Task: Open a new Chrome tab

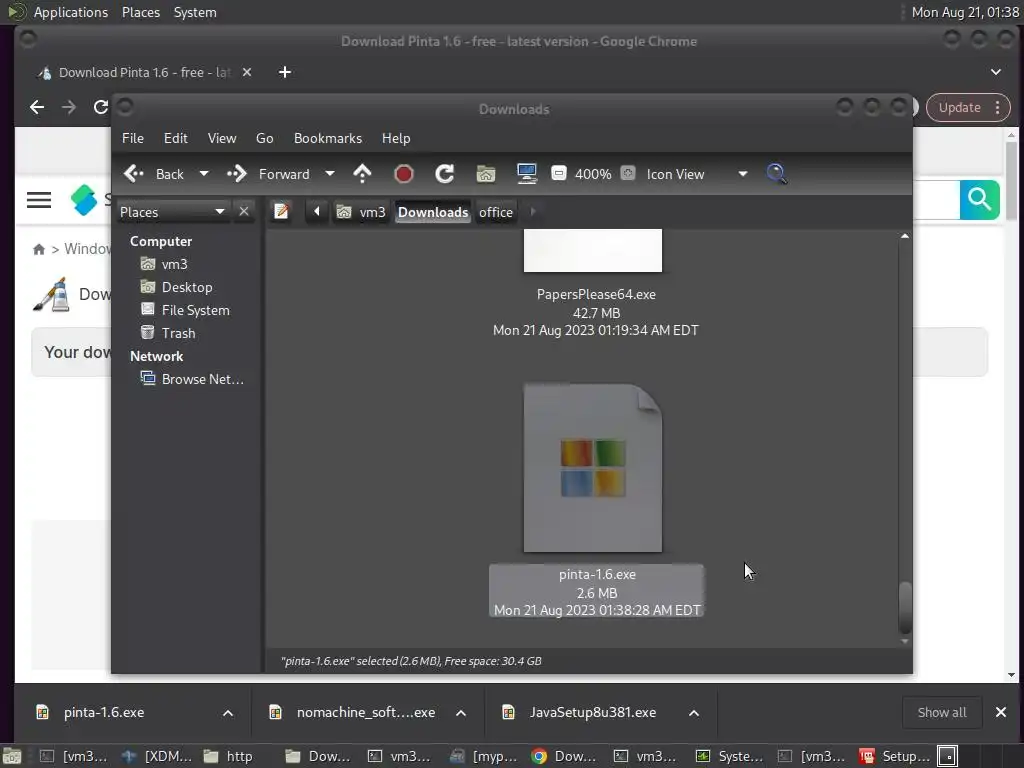Action: click(285, 72)
